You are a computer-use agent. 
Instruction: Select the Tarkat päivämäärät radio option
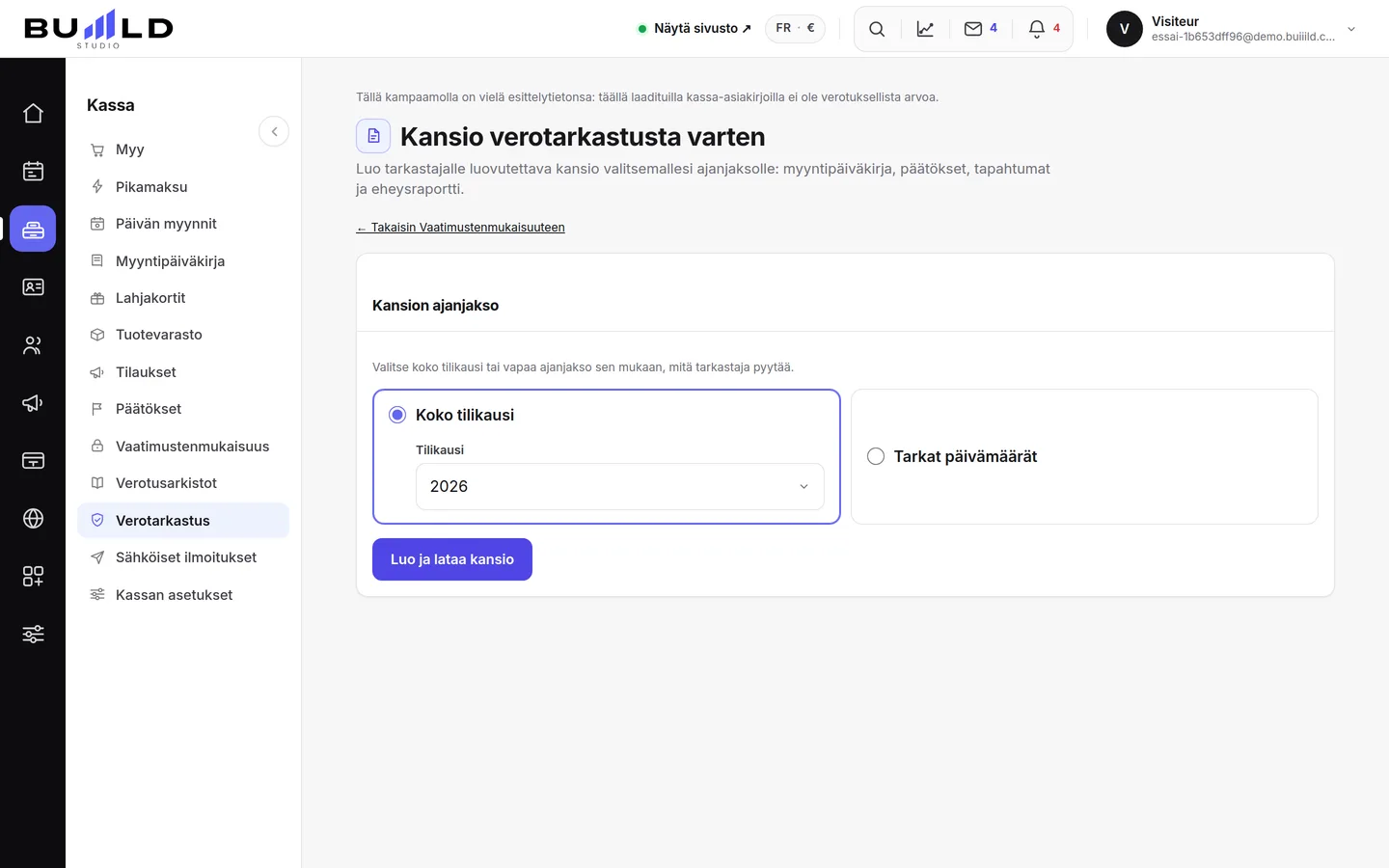(x=876, y=456)
